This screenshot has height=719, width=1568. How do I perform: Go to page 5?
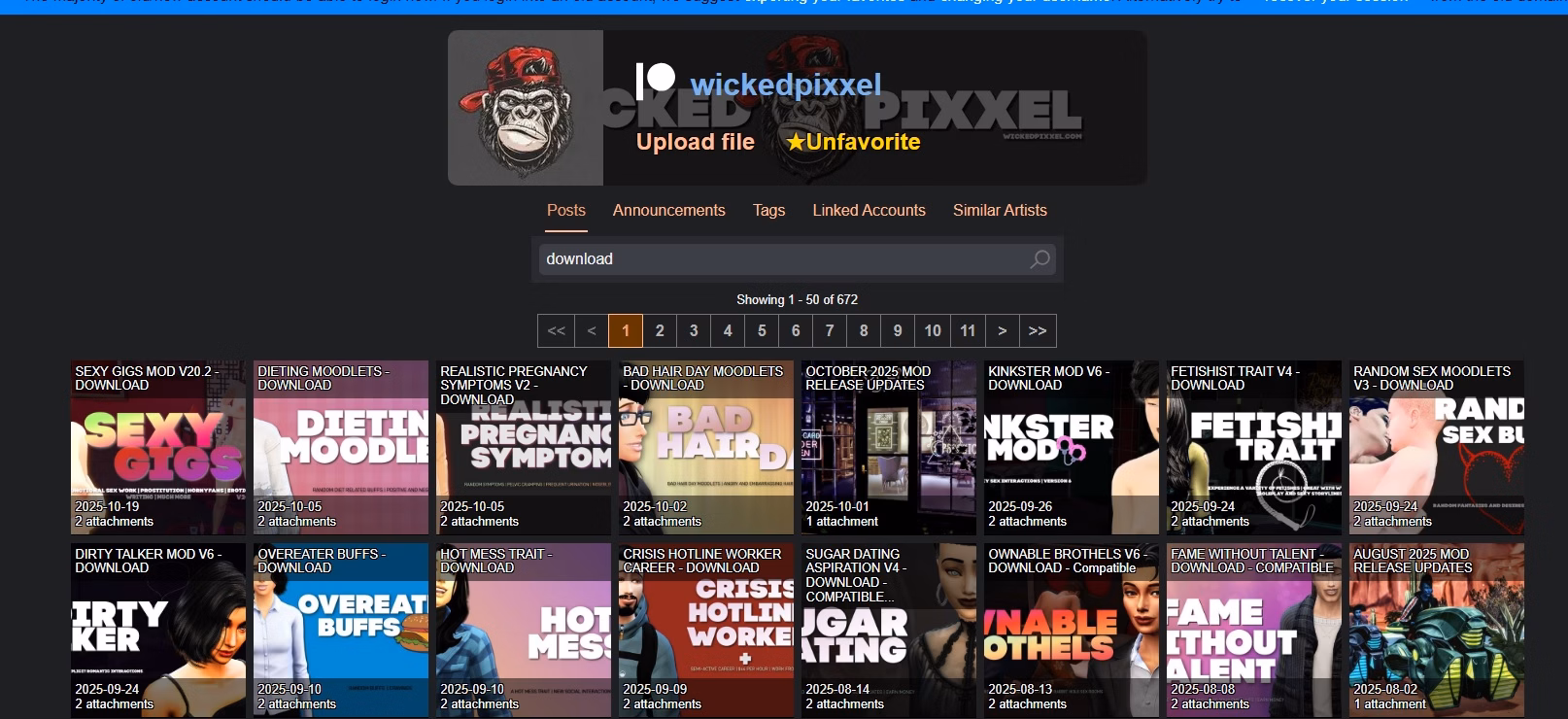(x=762, y=330)
